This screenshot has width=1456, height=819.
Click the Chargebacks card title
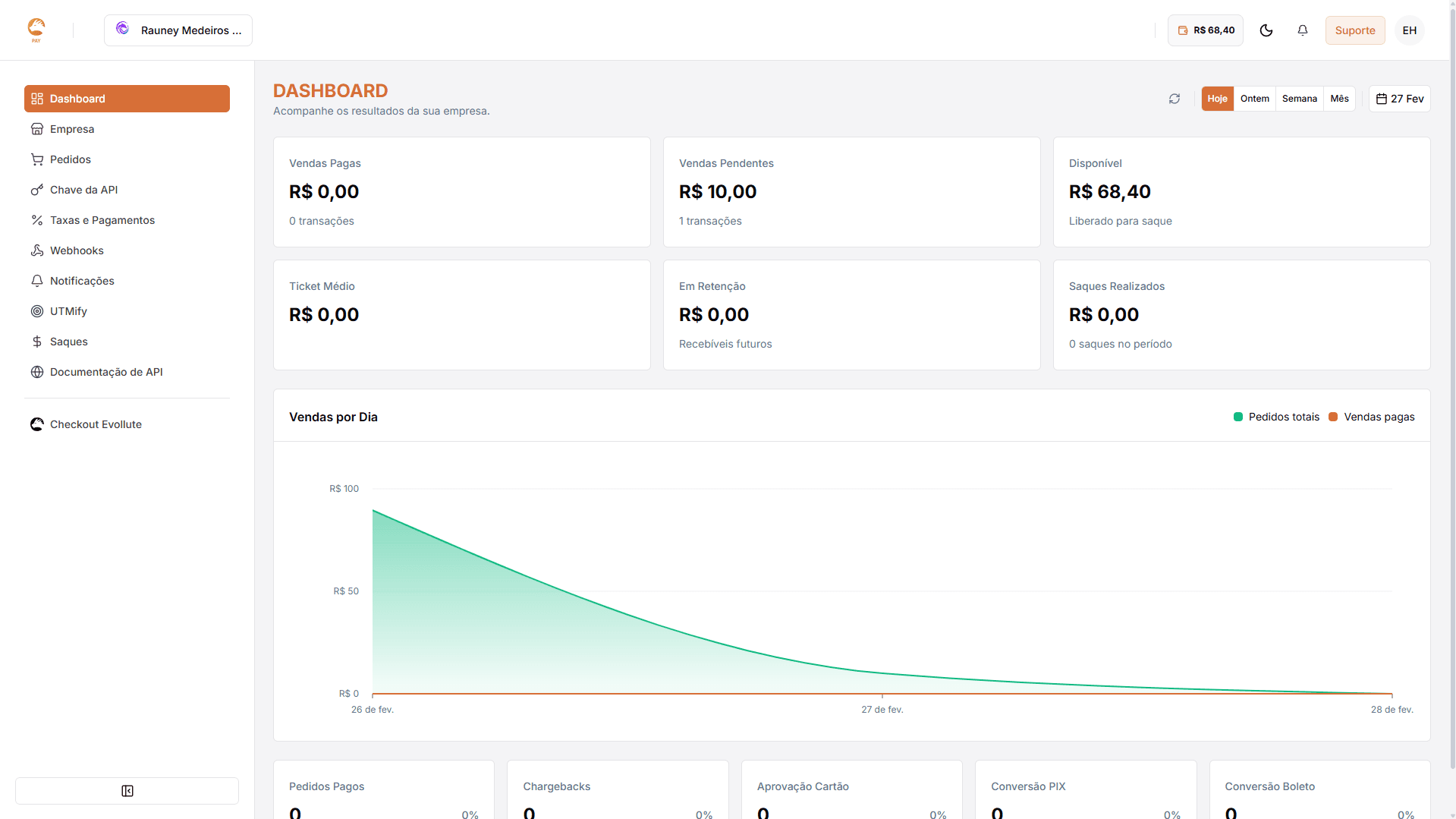(x=556, y=786)
